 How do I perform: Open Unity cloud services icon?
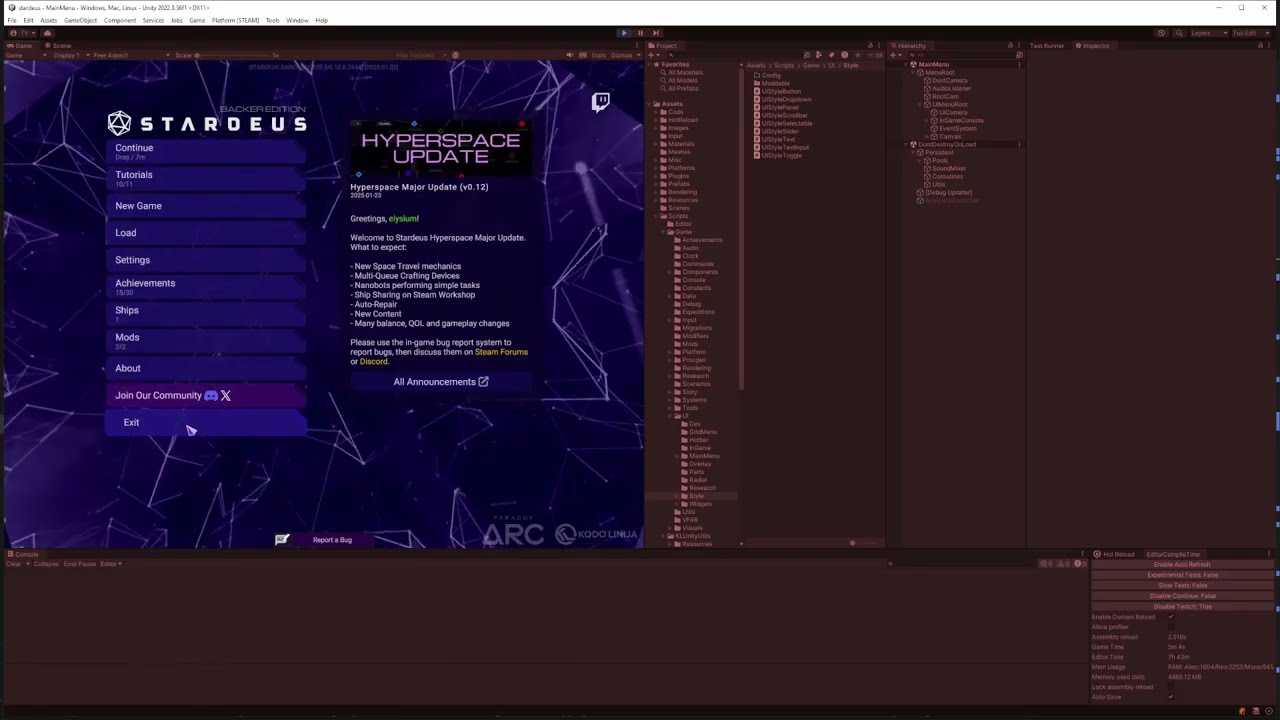[x=47, y=33]
